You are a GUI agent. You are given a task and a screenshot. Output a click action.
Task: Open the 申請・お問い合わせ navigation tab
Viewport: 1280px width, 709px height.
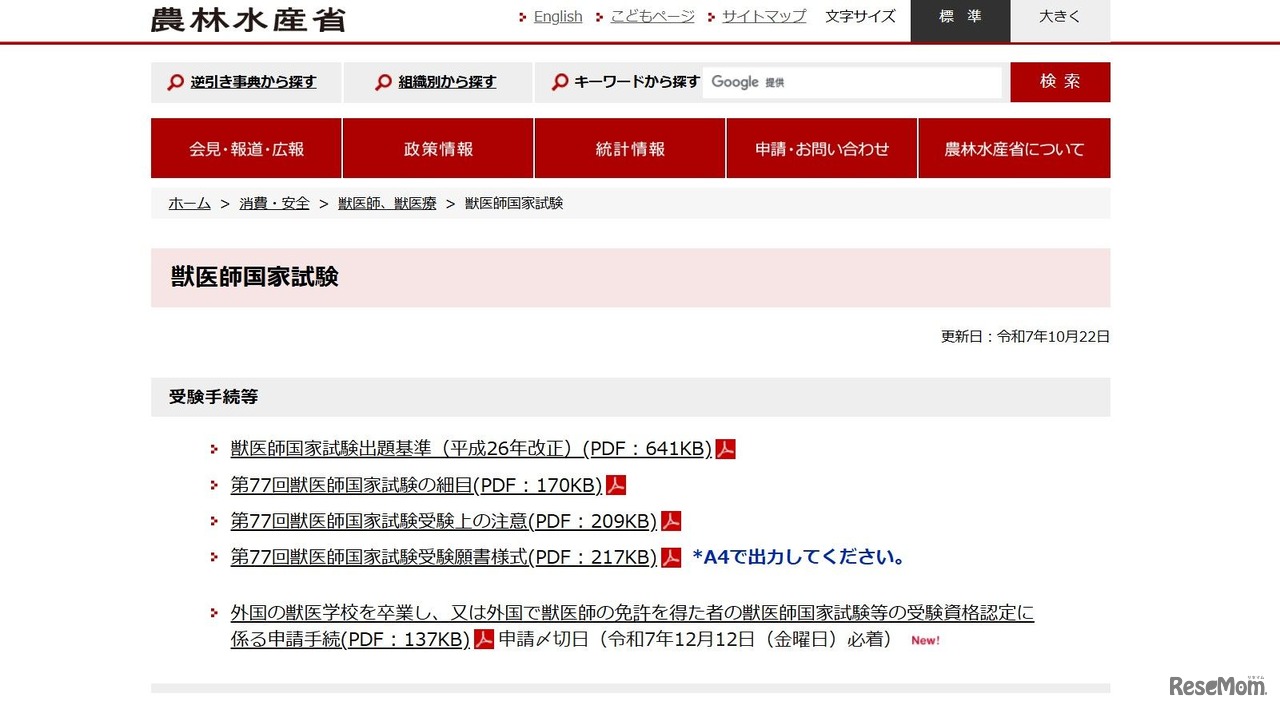(x=821, y=148)
